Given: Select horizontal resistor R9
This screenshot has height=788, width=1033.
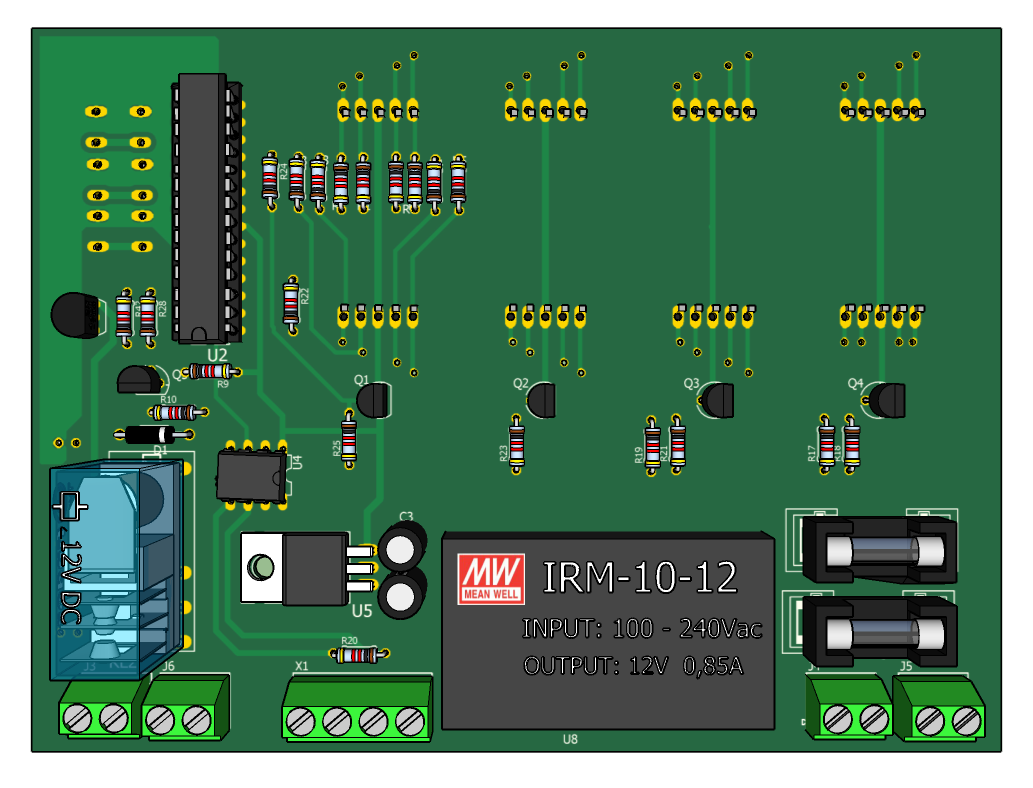Looking at the screenshot, I should [x=211, y=371].
